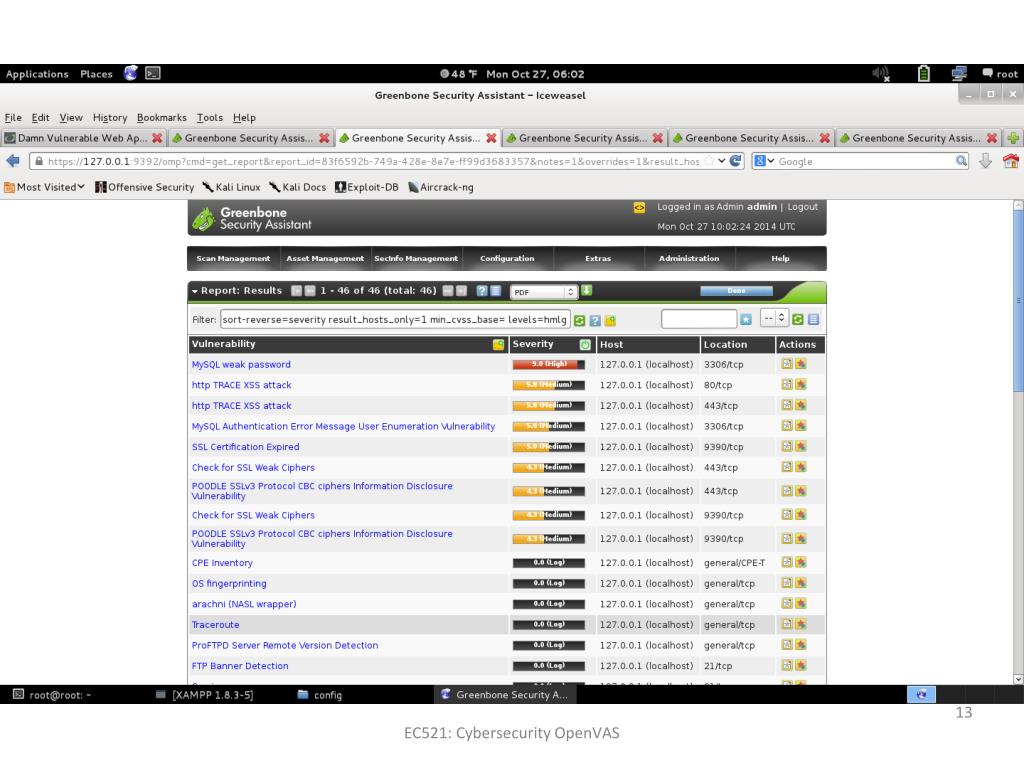
Task: Click severity bar for MySQL weak password
Action: (549, 364)
